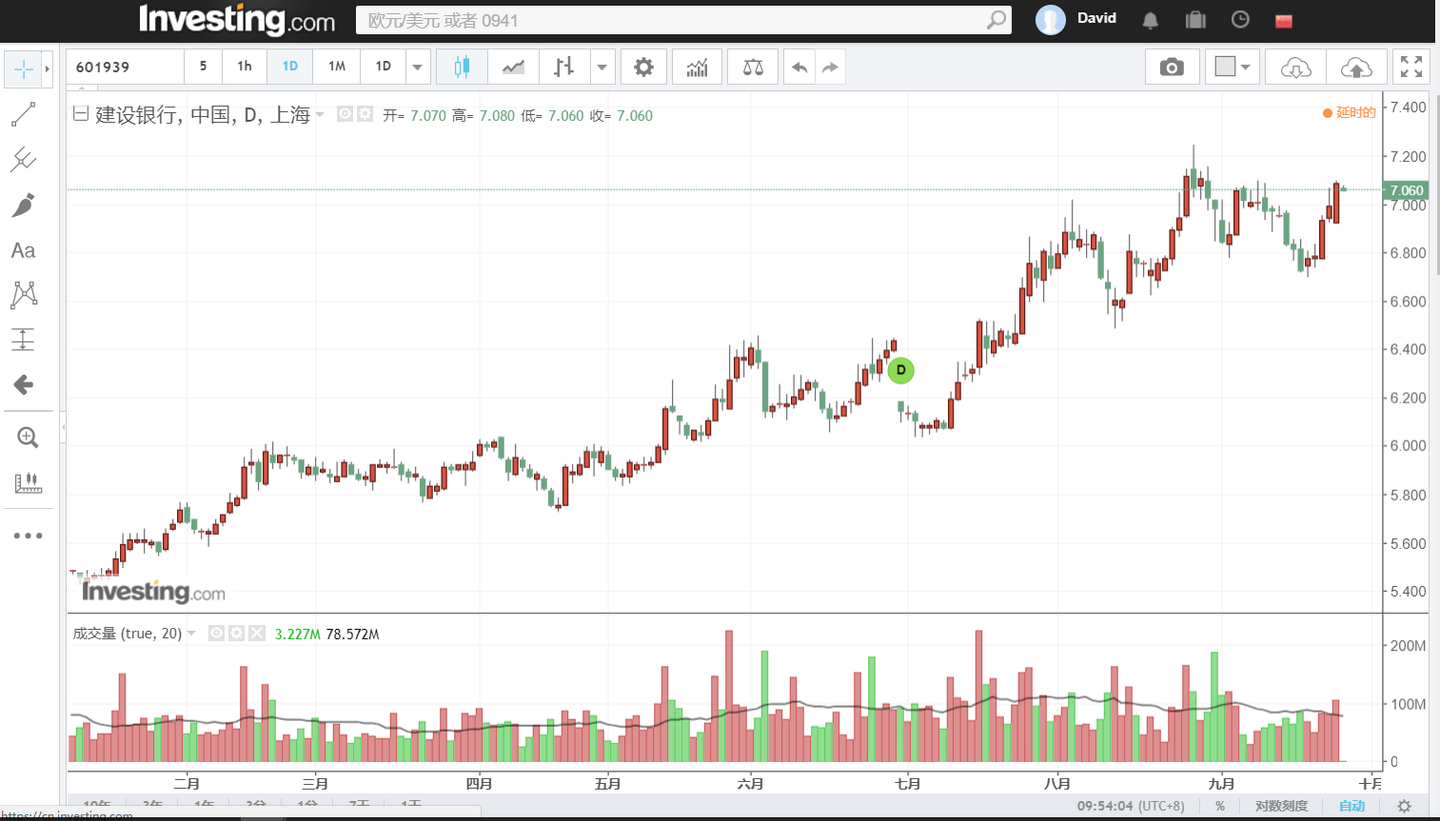Toggle the candlestick chart style
1440x821 pixels.
click(x=459, y=66)
